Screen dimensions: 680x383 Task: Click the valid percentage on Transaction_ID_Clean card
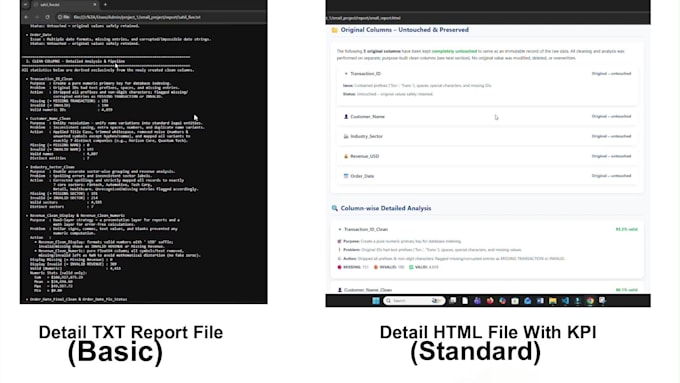click(x=627, y=229)
